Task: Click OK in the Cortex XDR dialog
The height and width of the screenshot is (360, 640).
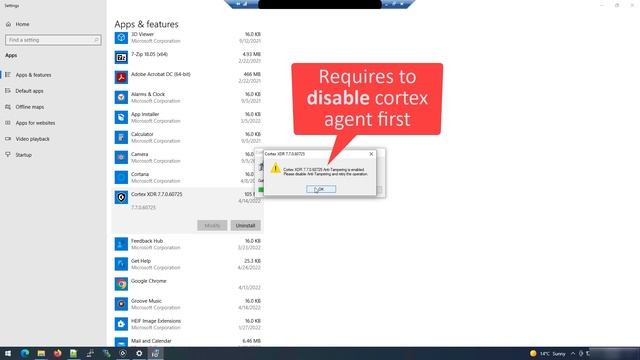Action: click(321, 189)
